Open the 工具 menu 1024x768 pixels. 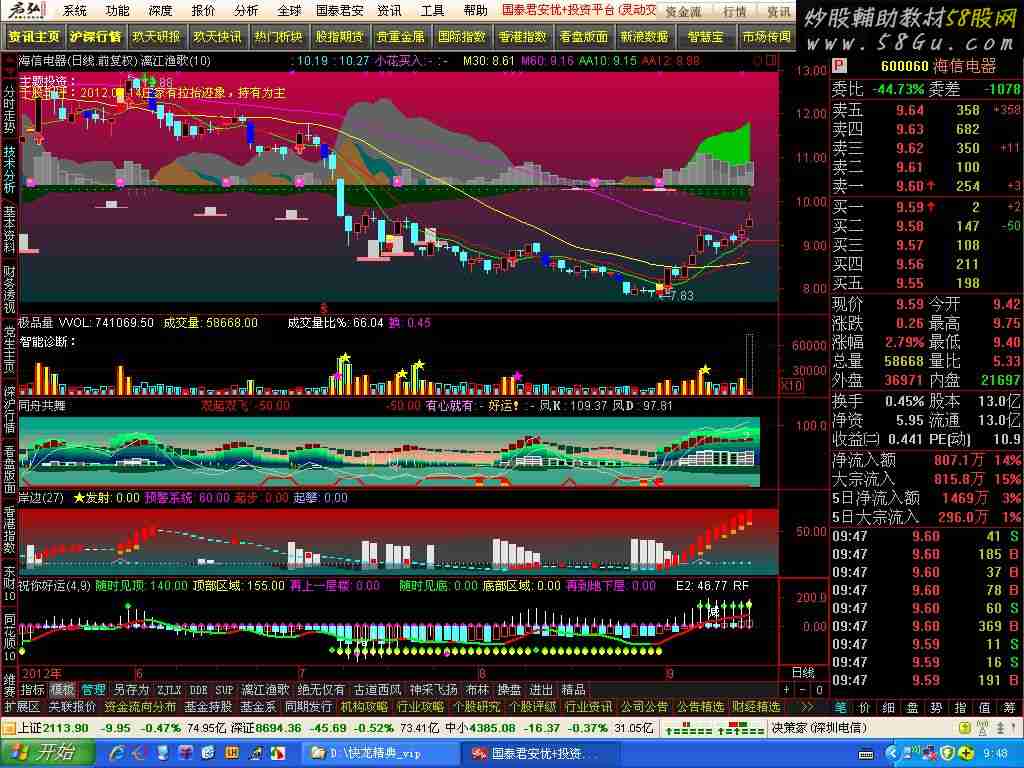(432, 10)
